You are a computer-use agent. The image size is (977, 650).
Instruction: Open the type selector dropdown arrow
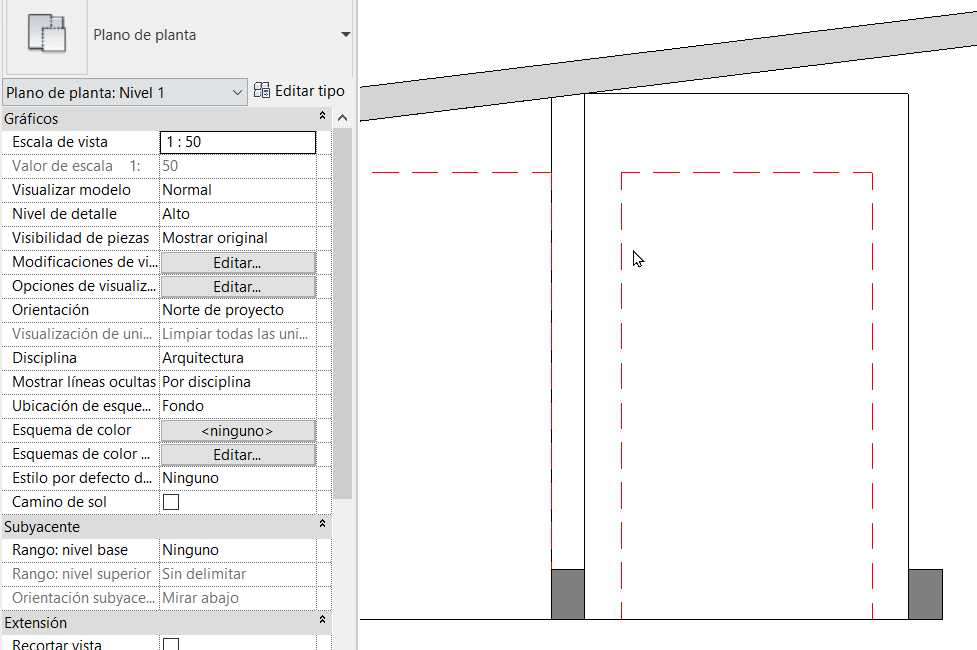click(346, 34)
